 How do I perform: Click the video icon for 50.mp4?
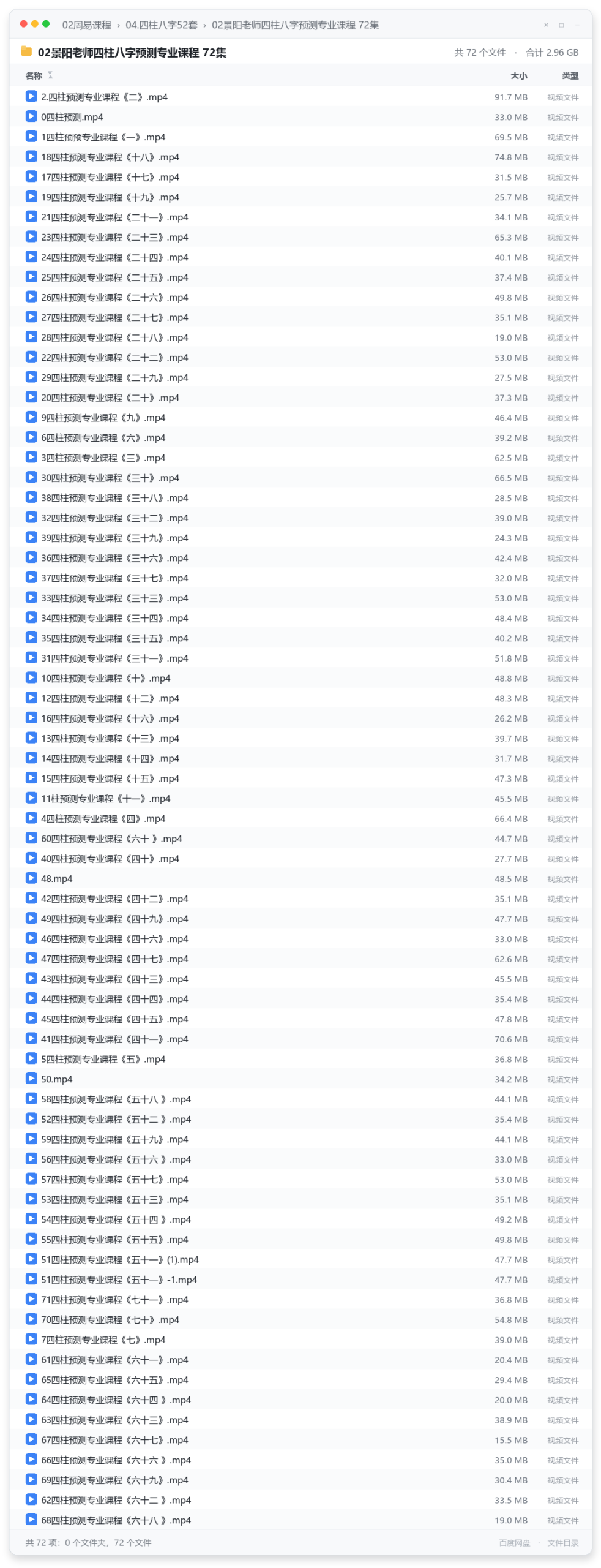coord(31,1078)
